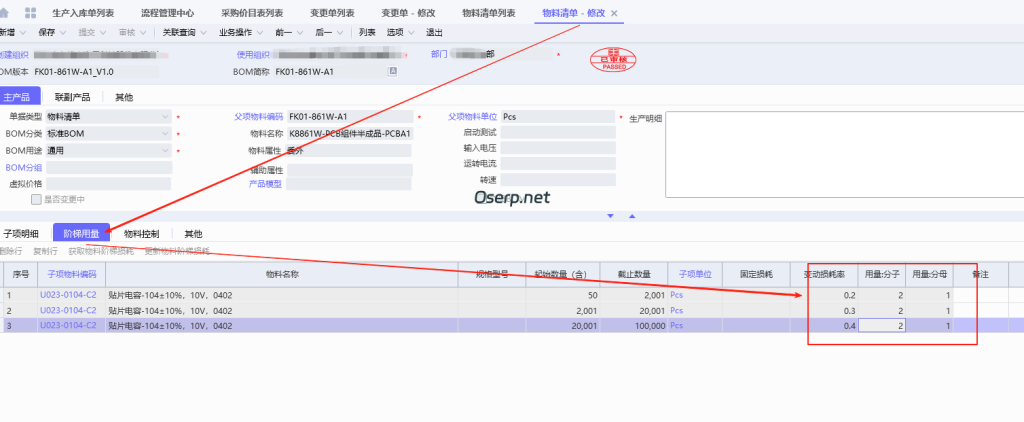This screenshot has width=1024, height=422.
Task: Follow the 产品模型 link label
Action: 265,184
